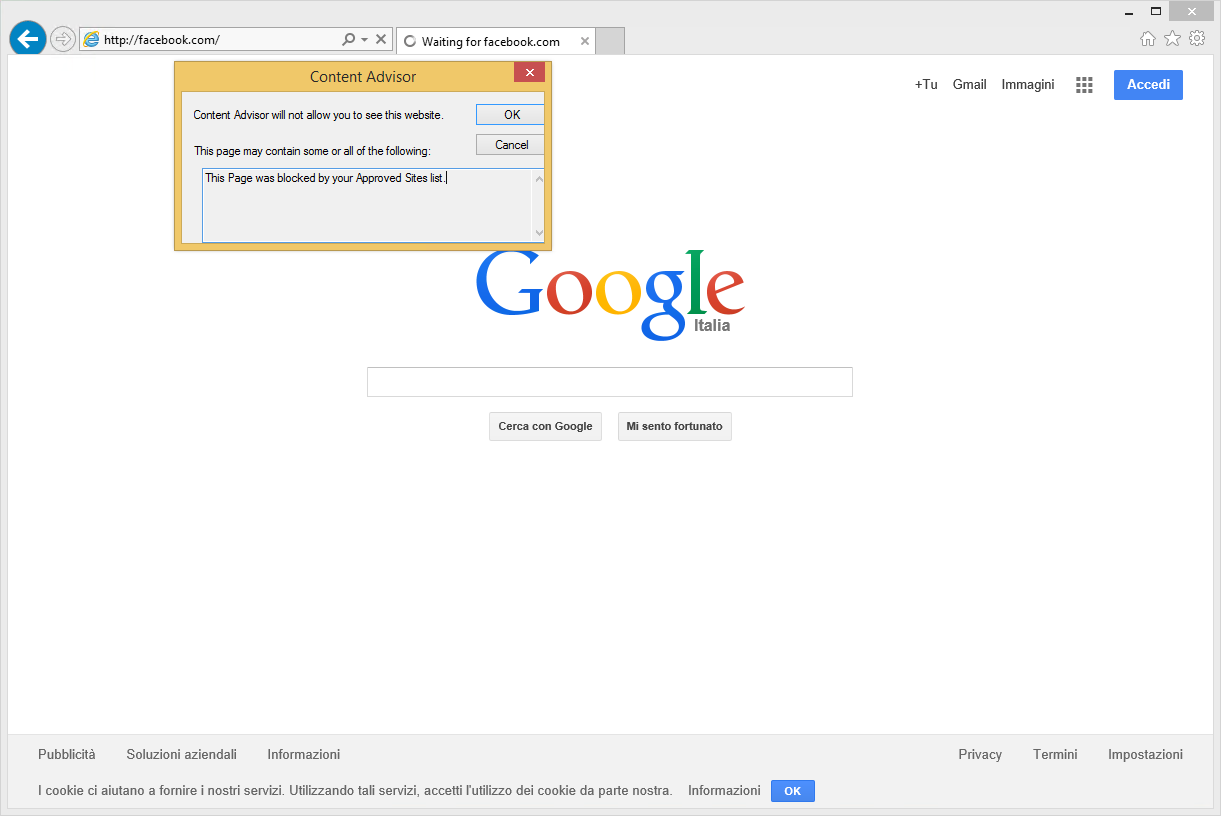Open the Gmail link
Viewport: 1221px width, 816px height.
coord(970,84)
